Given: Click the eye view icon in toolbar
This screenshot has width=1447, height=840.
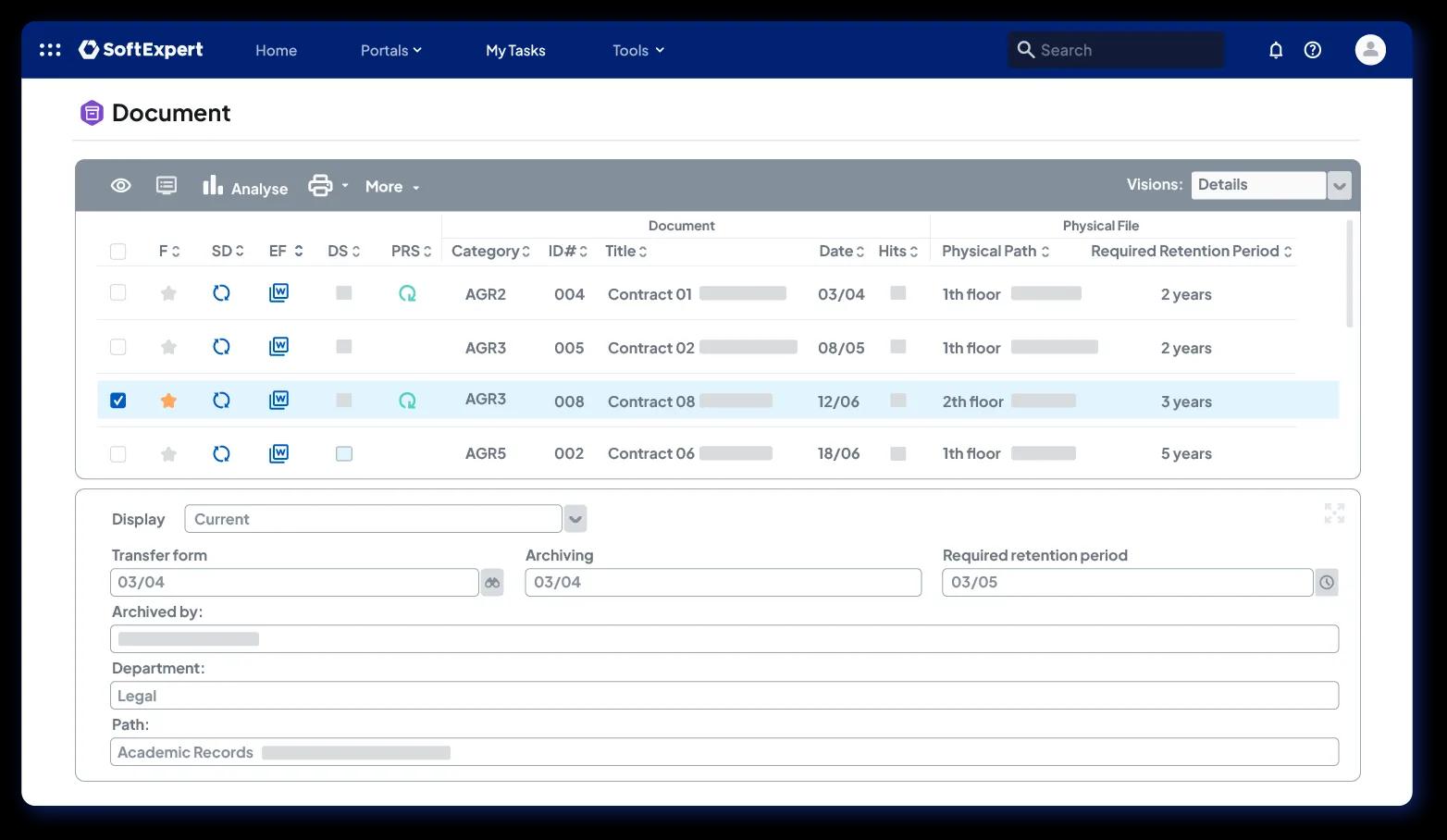Looking at the screenshot, I should point(121,186).
